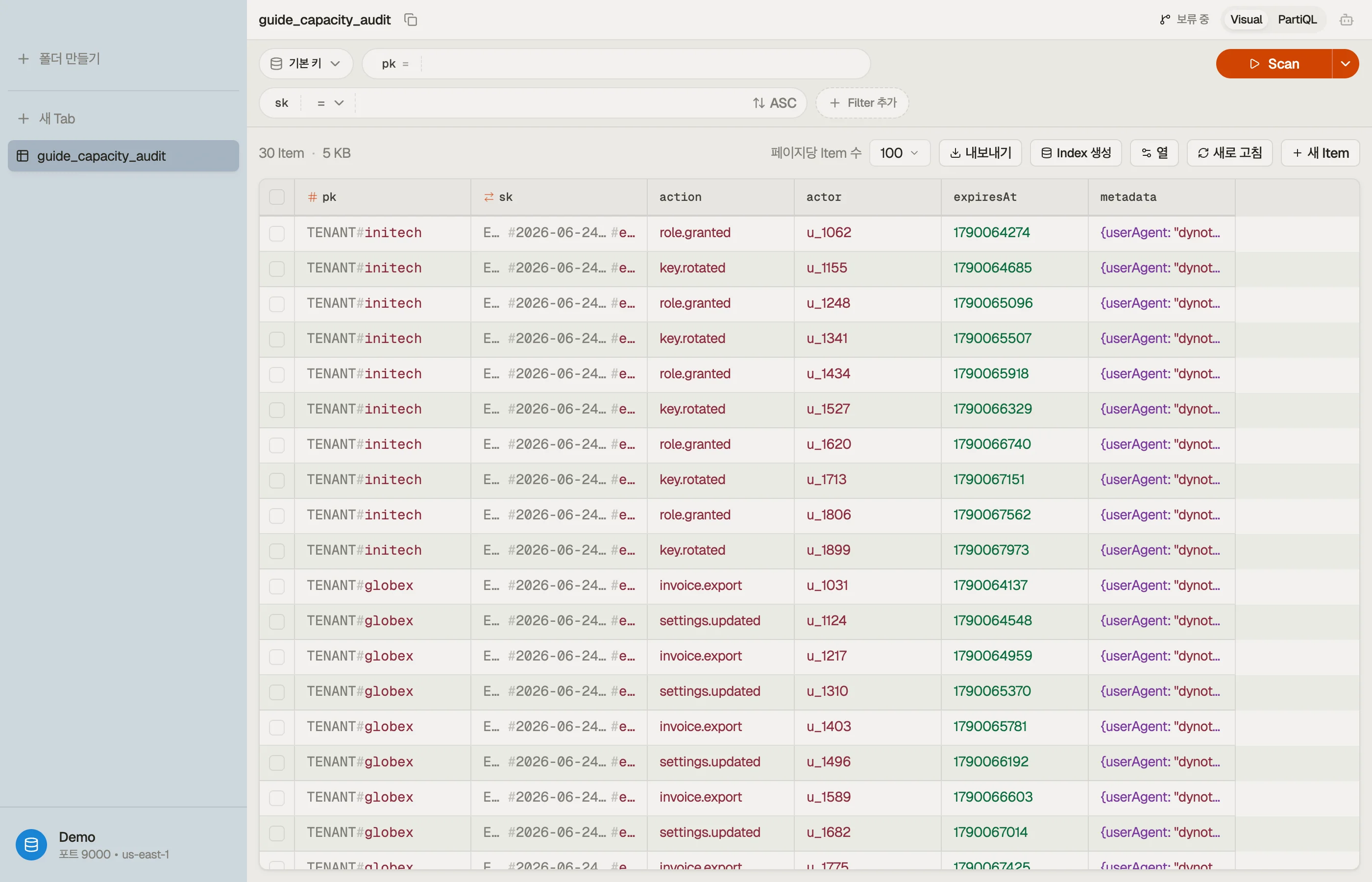Focus the pk value input field
Screen dimensions: 1372x882
pos(644,64)
